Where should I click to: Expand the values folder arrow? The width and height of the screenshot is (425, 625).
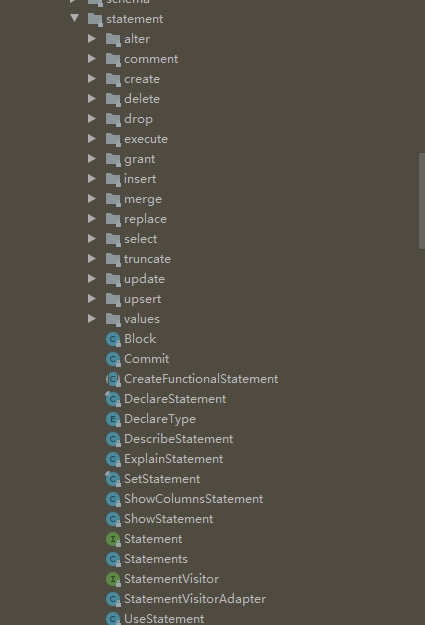coord(92,318)
